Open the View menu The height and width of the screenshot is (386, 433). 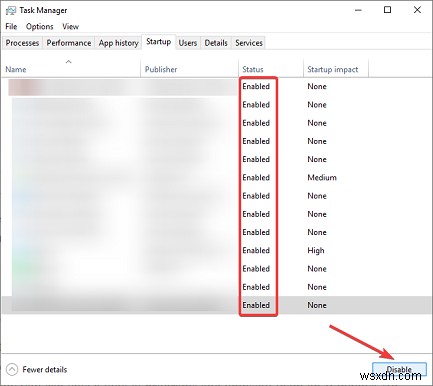70,27
